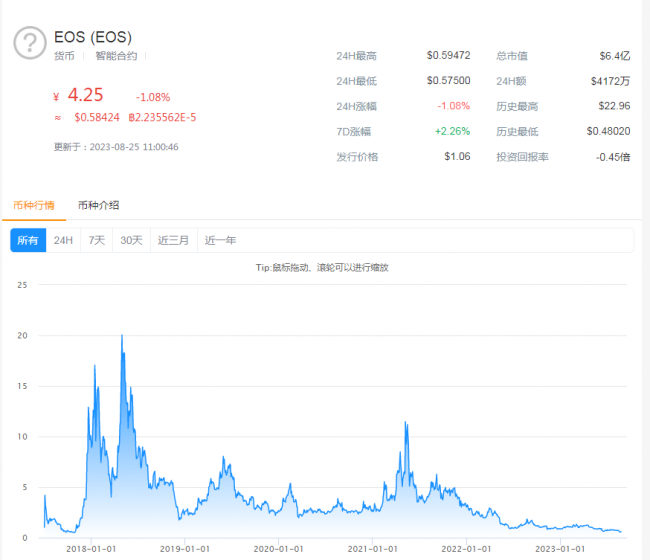
Task: Click the 2018-01-01 axis label
Action: point(91,549)
